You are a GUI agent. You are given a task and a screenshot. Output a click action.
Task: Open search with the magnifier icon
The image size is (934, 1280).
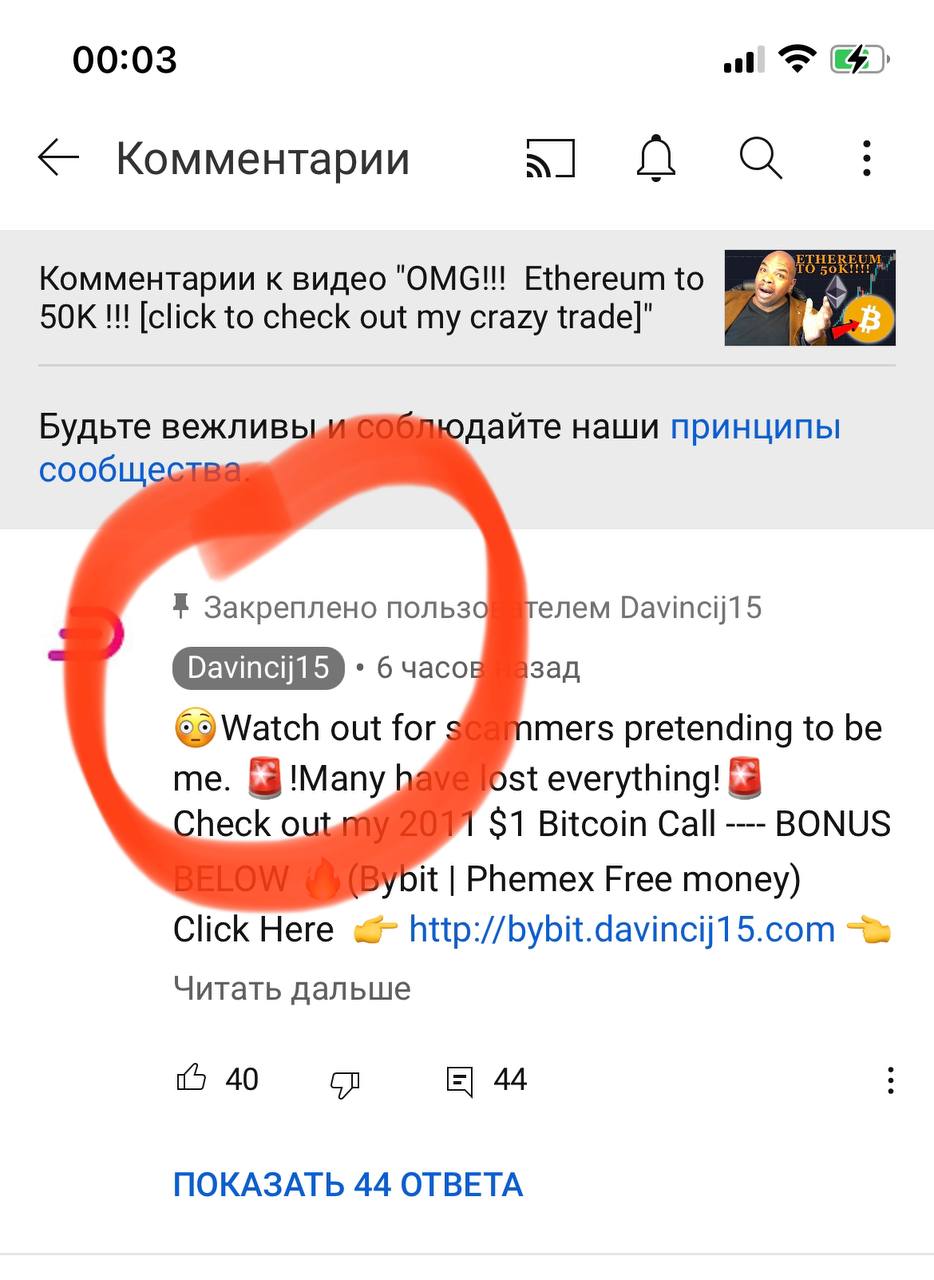point(761,158)
